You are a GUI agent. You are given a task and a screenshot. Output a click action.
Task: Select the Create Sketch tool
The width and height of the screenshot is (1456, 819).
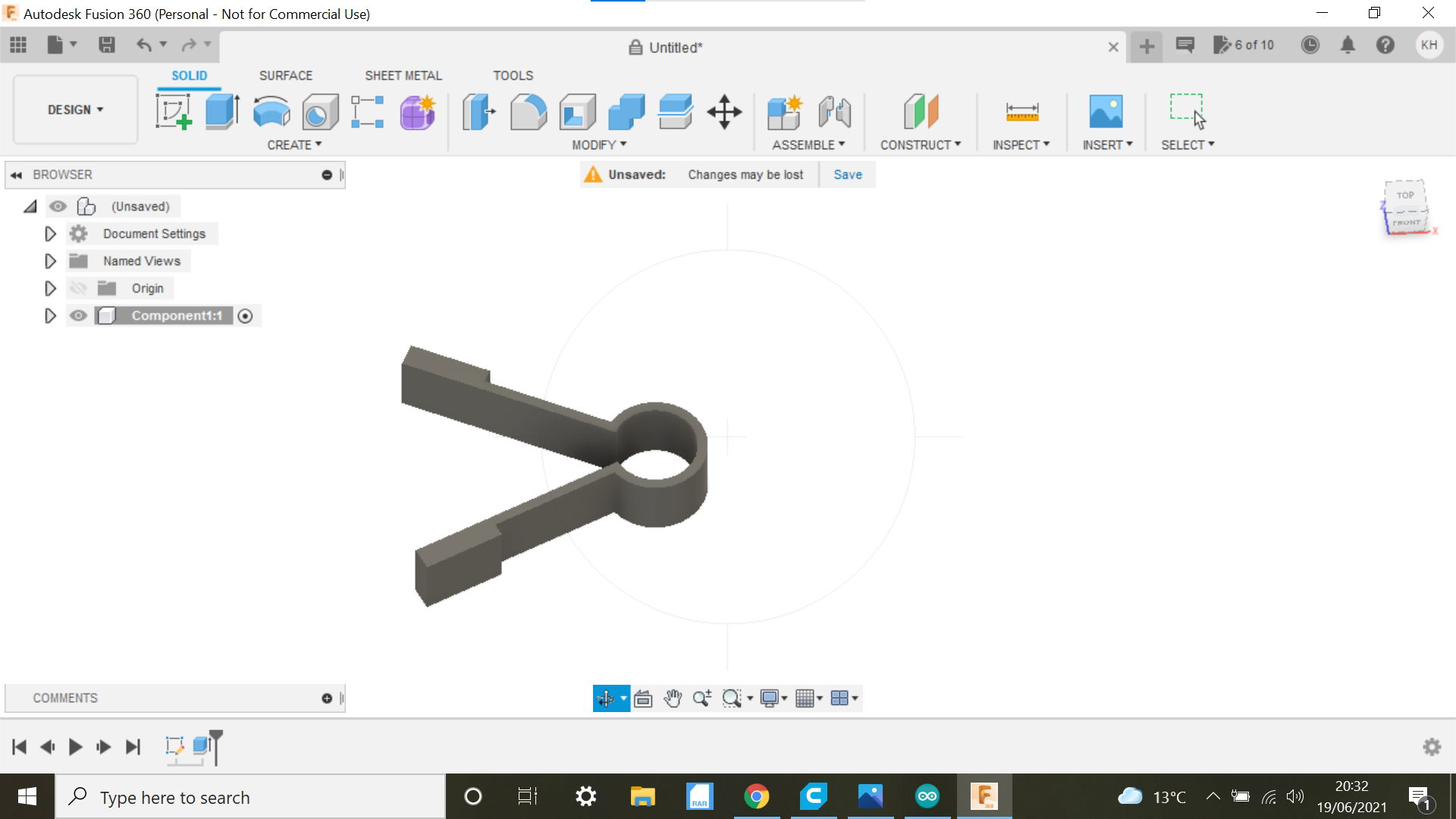(x=174, y=111)
